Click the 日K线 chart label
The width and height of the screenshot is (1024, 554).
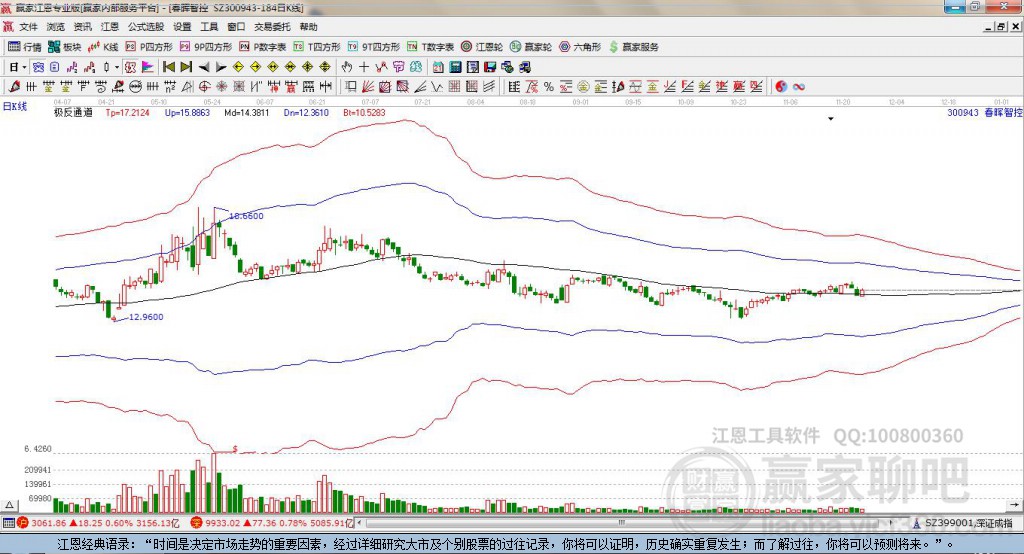tap(15, 106)
